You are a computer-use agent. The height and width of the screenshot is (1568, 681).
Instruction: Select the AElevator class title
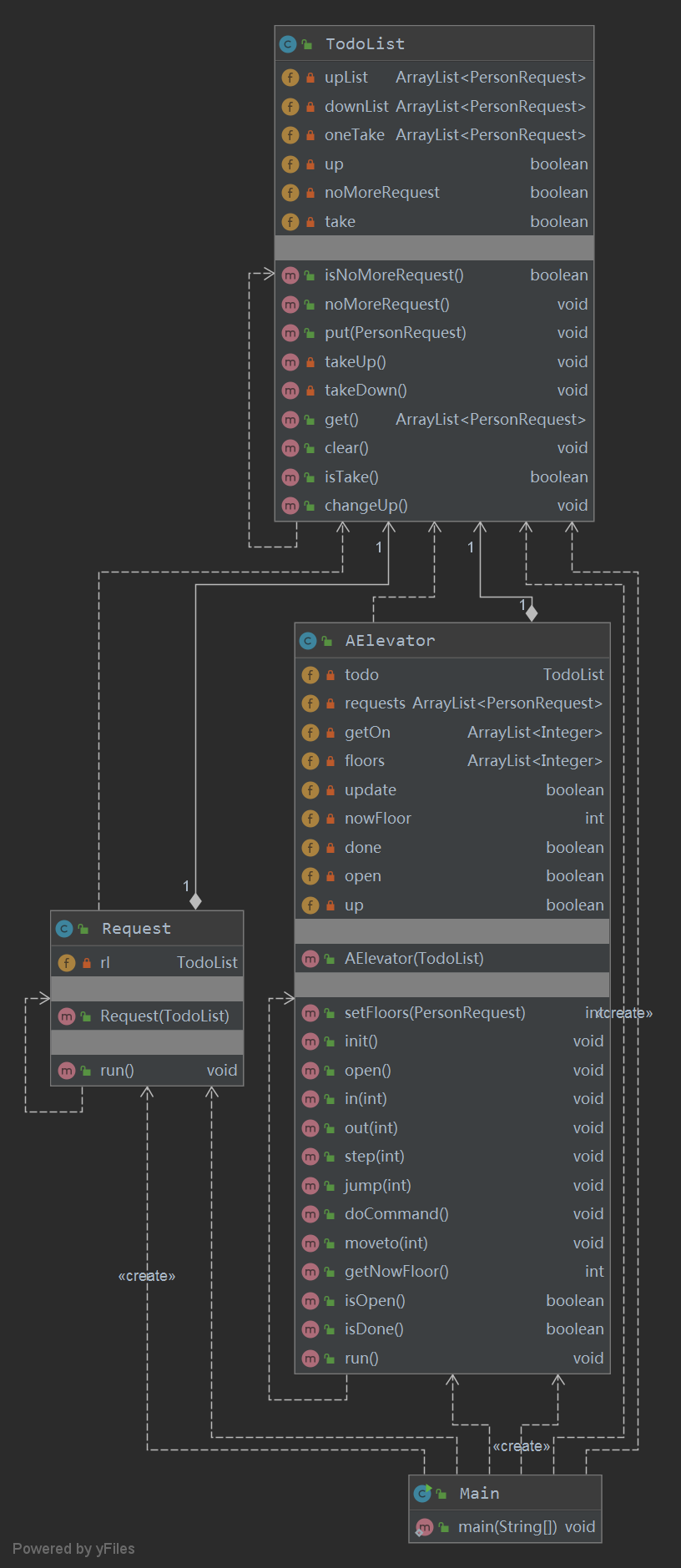390,641
